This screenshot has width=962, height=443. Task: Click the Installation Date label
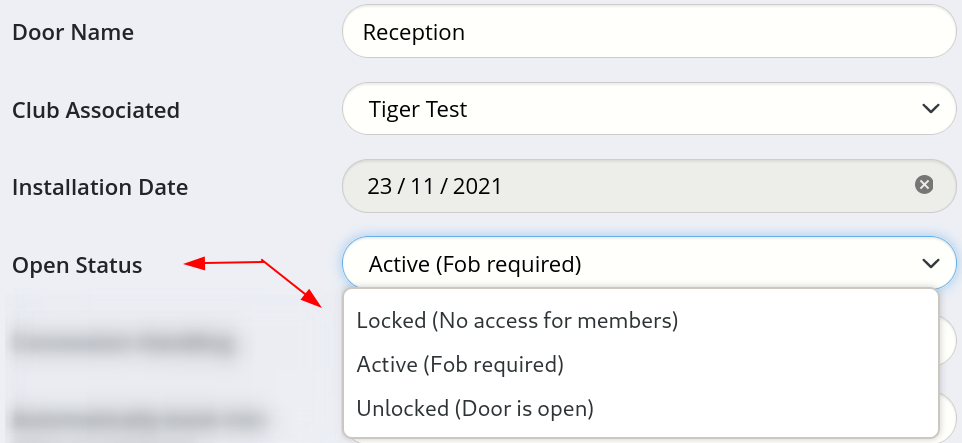[x=100, y=187]
